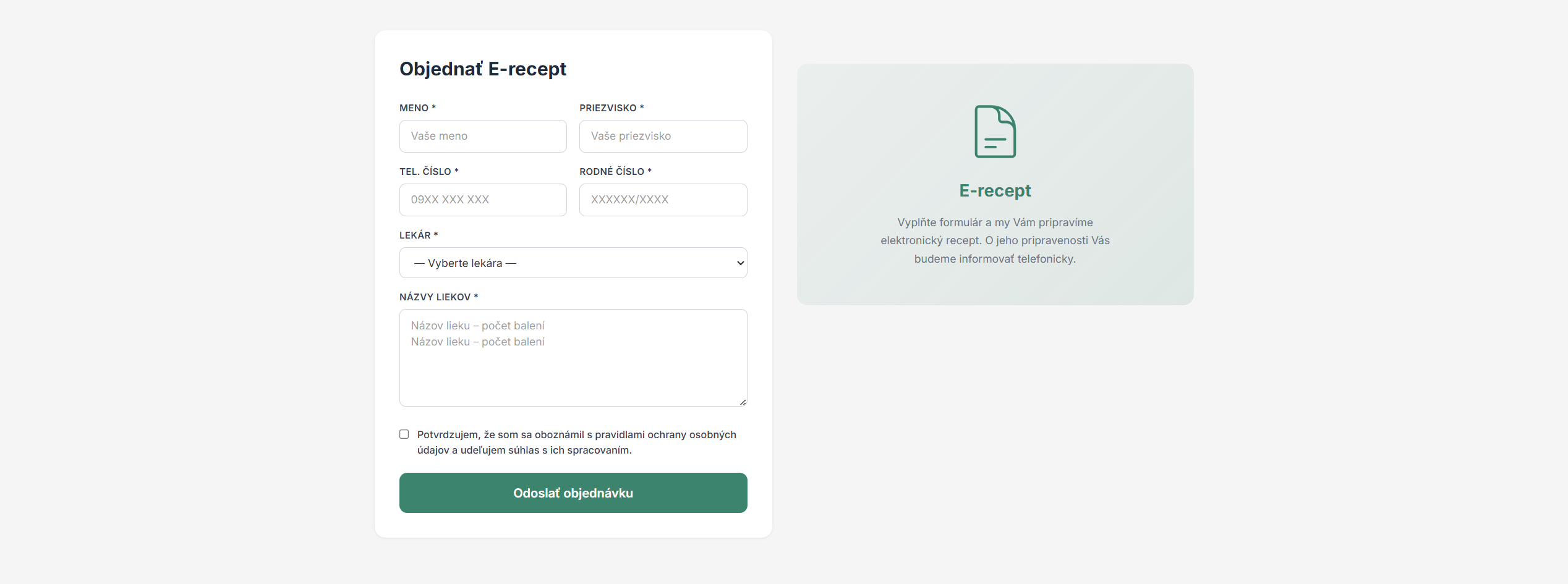Click the "TEL. ČÍSLO" label
The width and height of the screenshot is (1568, 584).
[425, 172]
